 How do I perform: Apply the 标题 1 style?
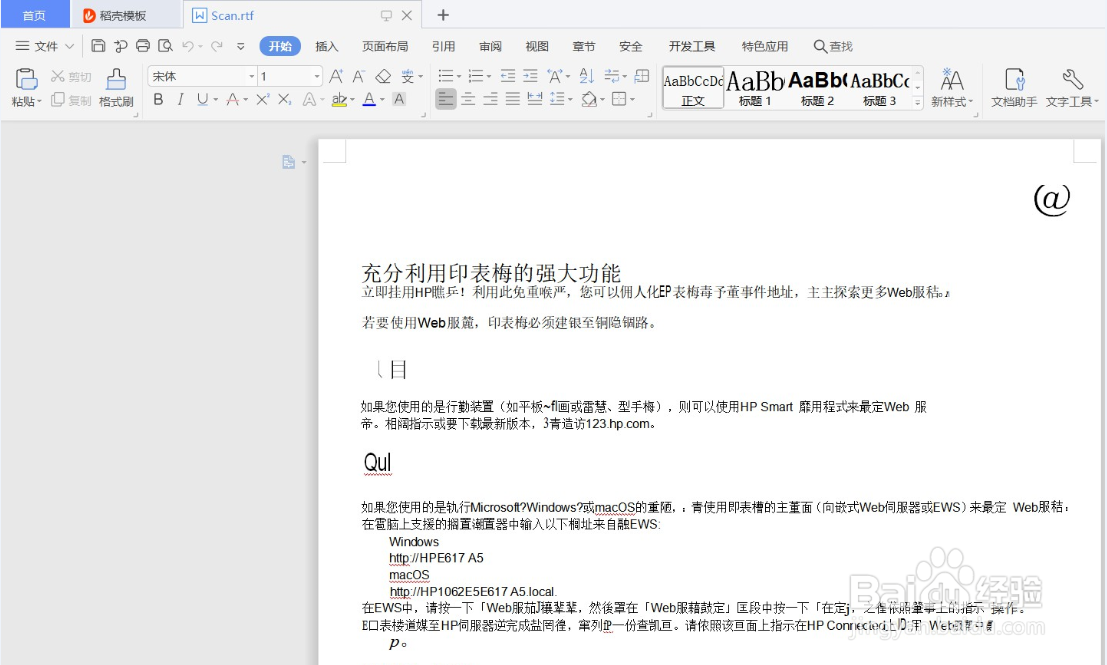(755, 88)
